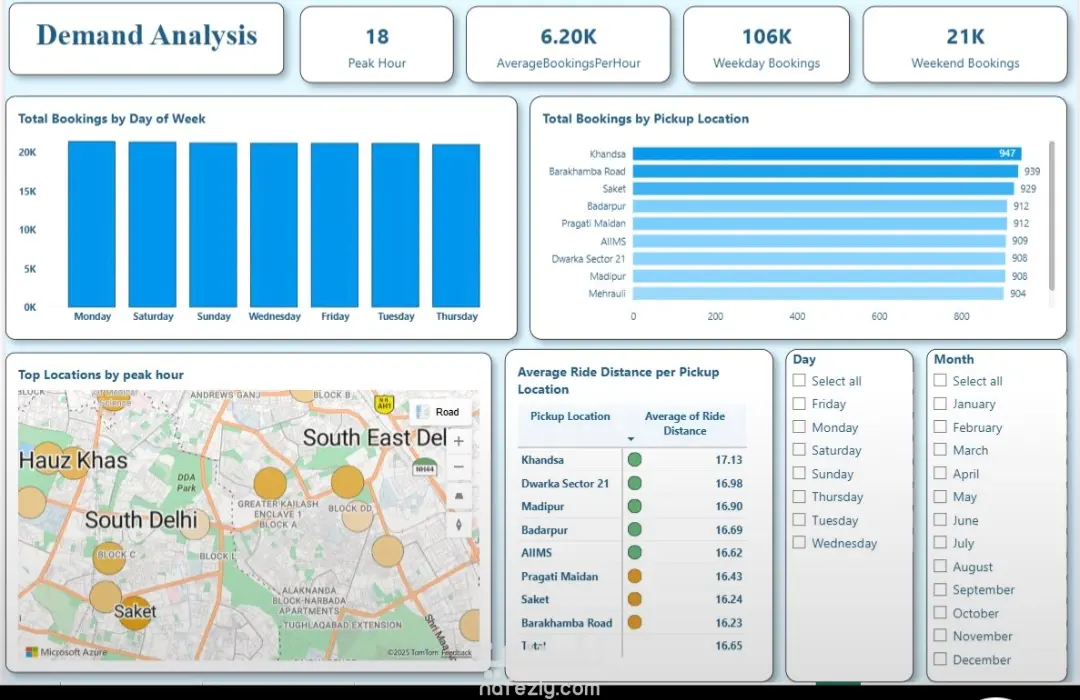Click the dark orange Saket bubble on map

point(134,612)
